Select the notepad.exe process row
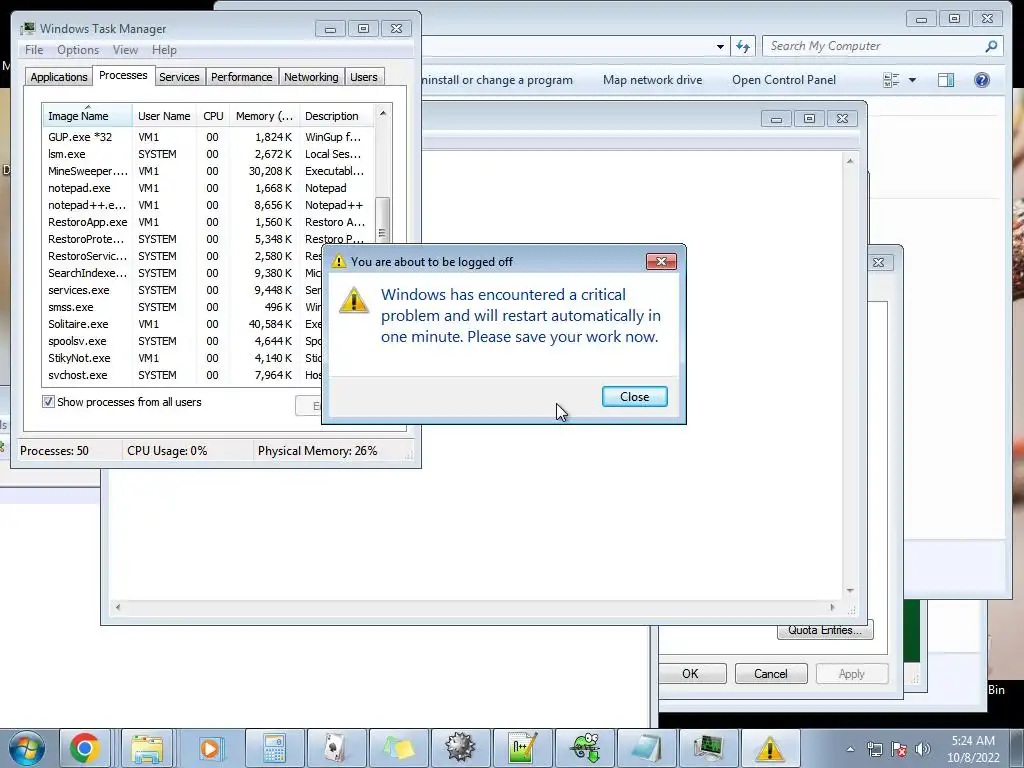The height and width of the screenshot is (768, 1024). [x=209, y=188]
